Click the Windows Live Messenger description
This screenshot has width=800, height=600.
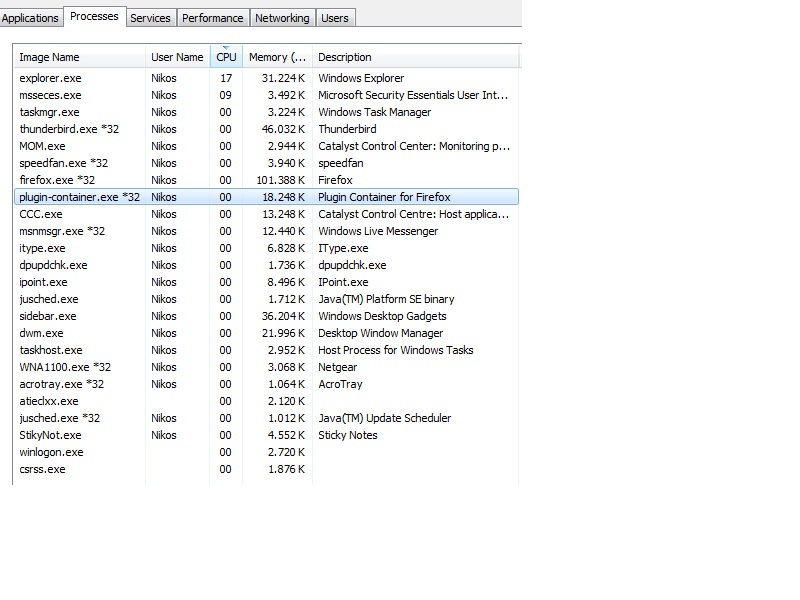(378, 231)
